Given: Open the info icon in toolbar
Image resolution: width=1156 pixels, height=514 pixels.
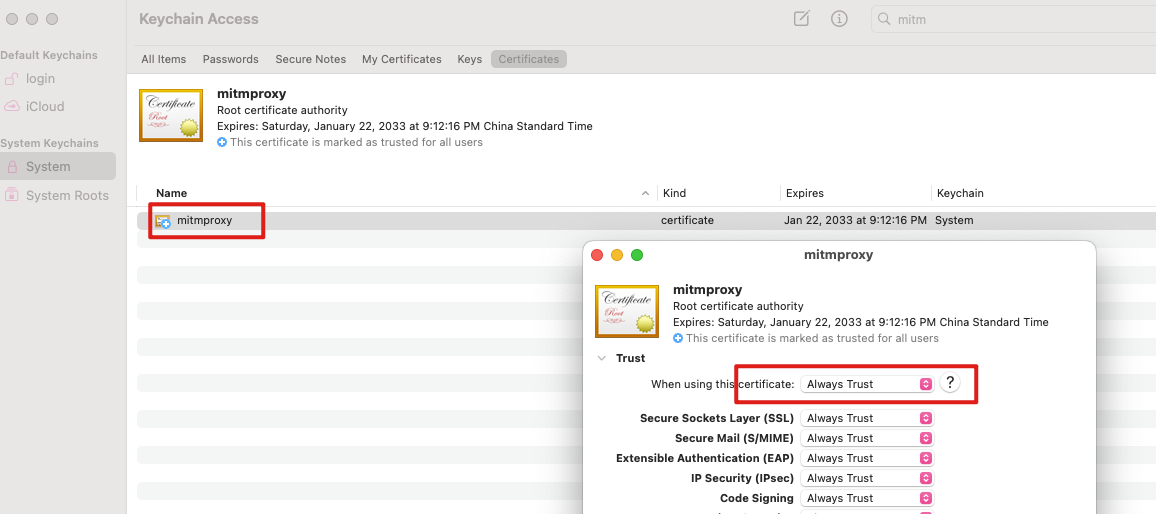Looking at the screenshot, I should pyautogui.click(x=839, y=19).
